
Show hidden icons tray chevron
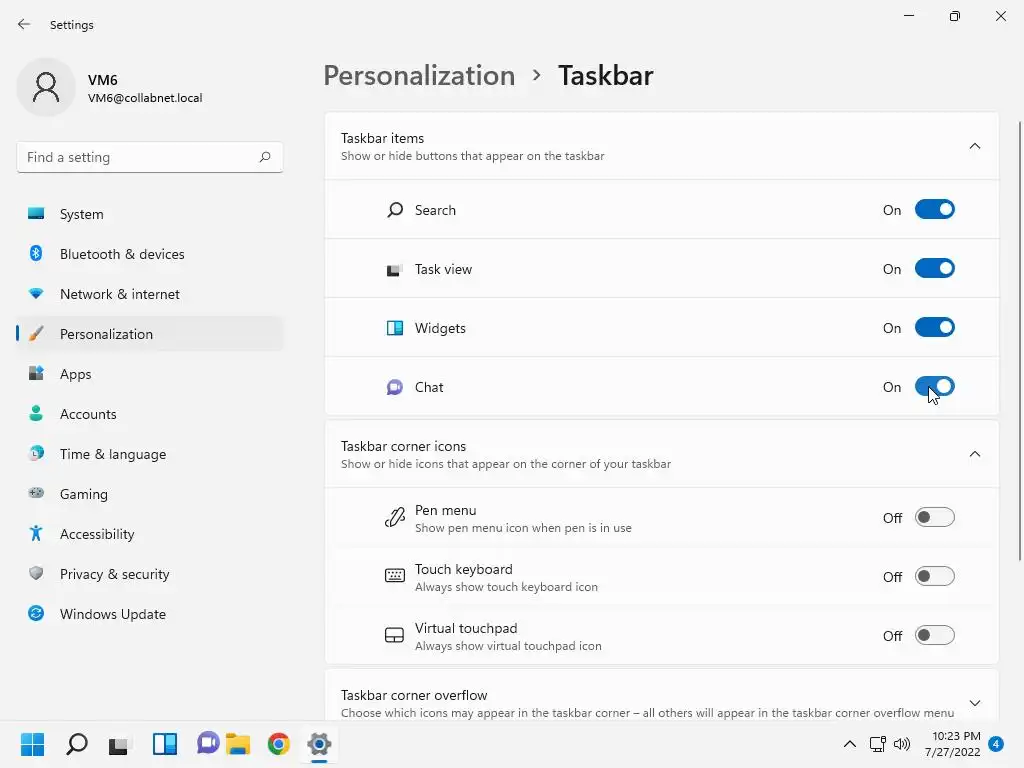pyautogui.click(x=850, y=744)
